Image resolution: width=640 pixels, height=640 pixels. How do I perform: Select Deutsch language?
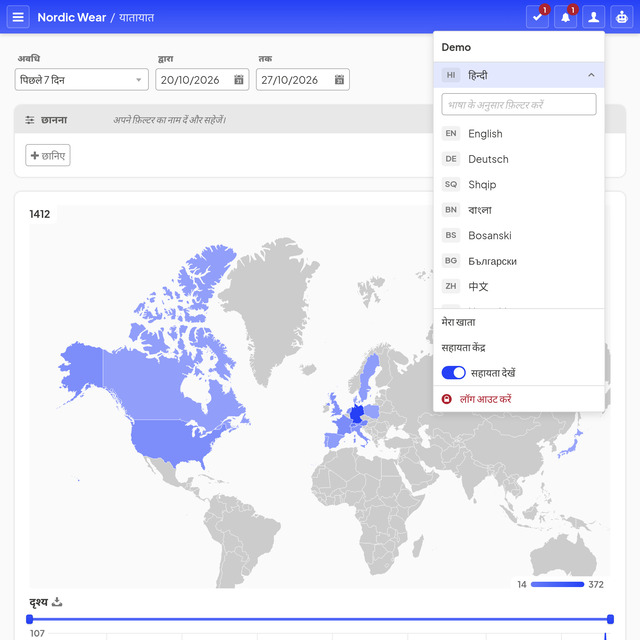point(519,159)
